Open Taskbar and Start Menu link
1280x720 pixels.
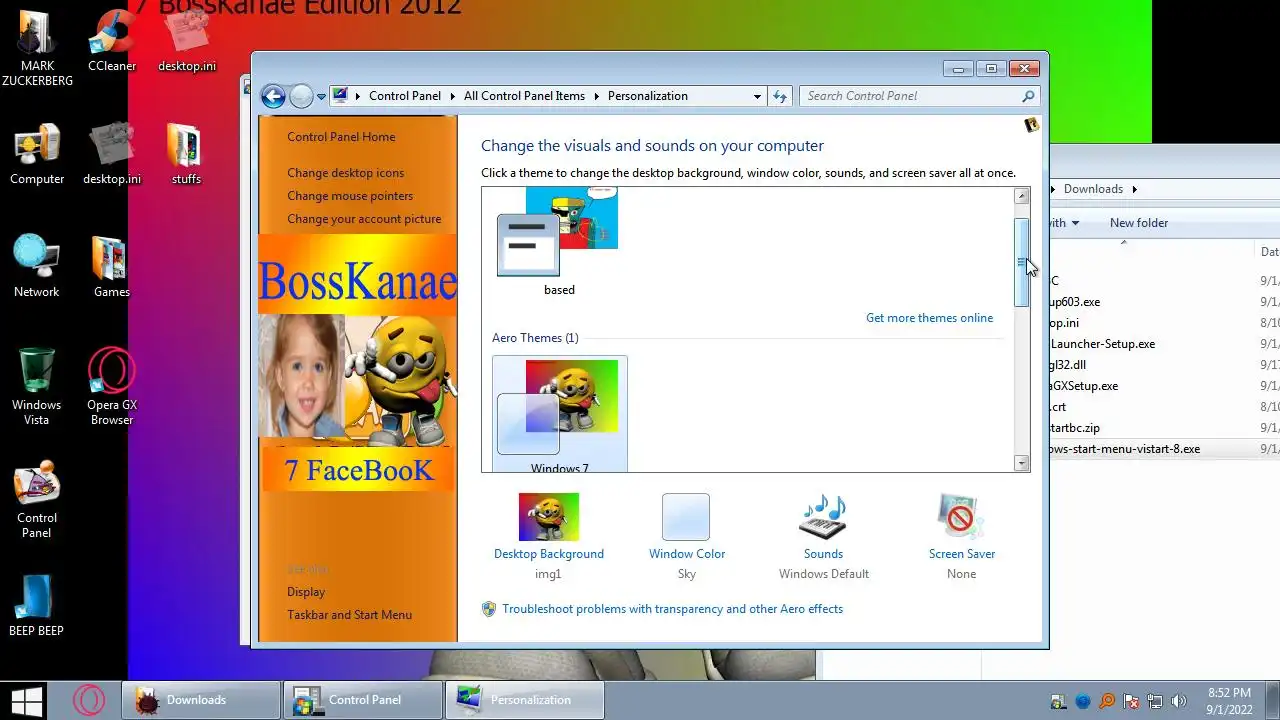click(349, 615)
